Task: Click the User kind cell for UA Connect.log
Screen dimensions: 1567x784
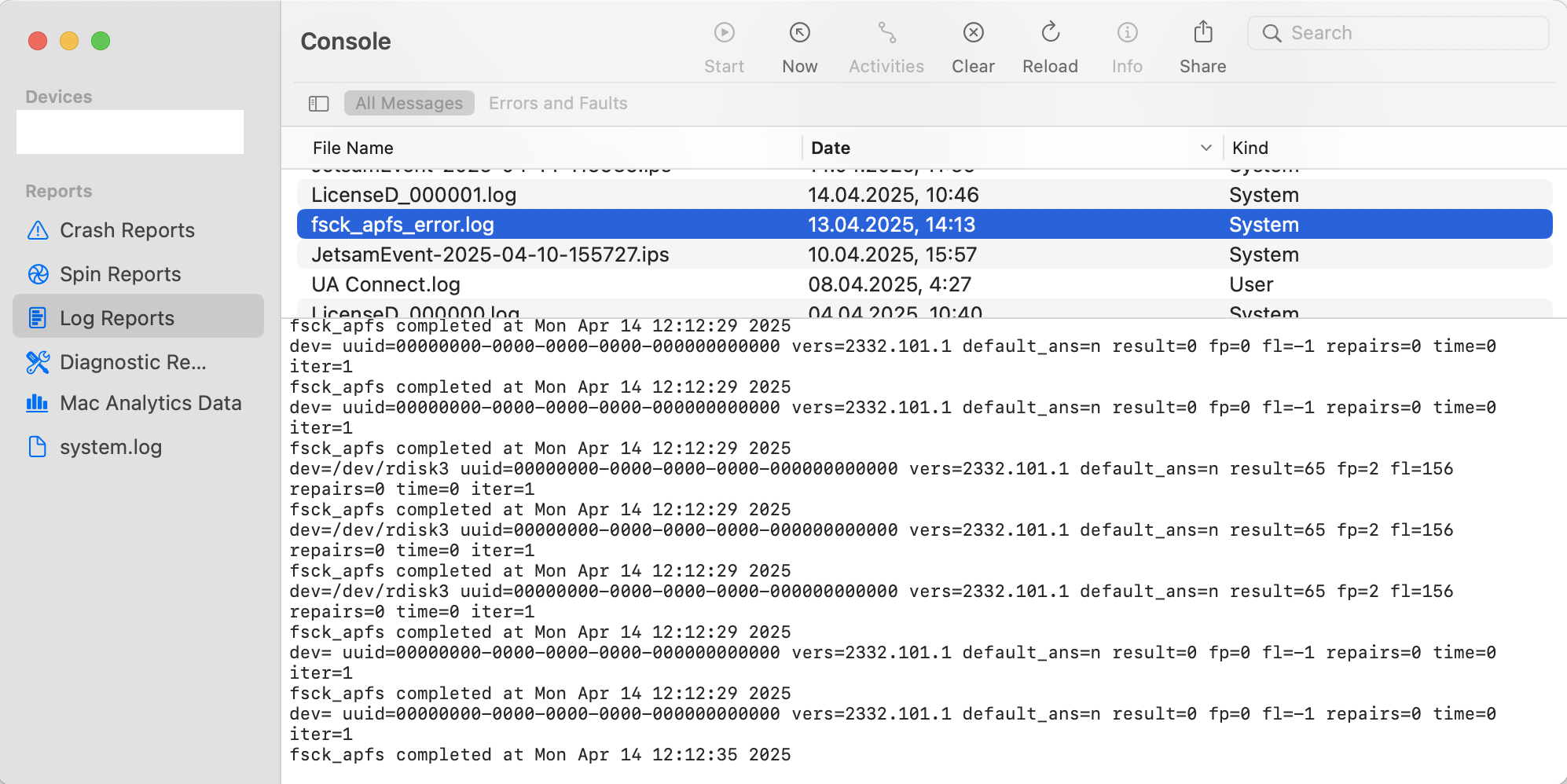Action: point(1251,284)
